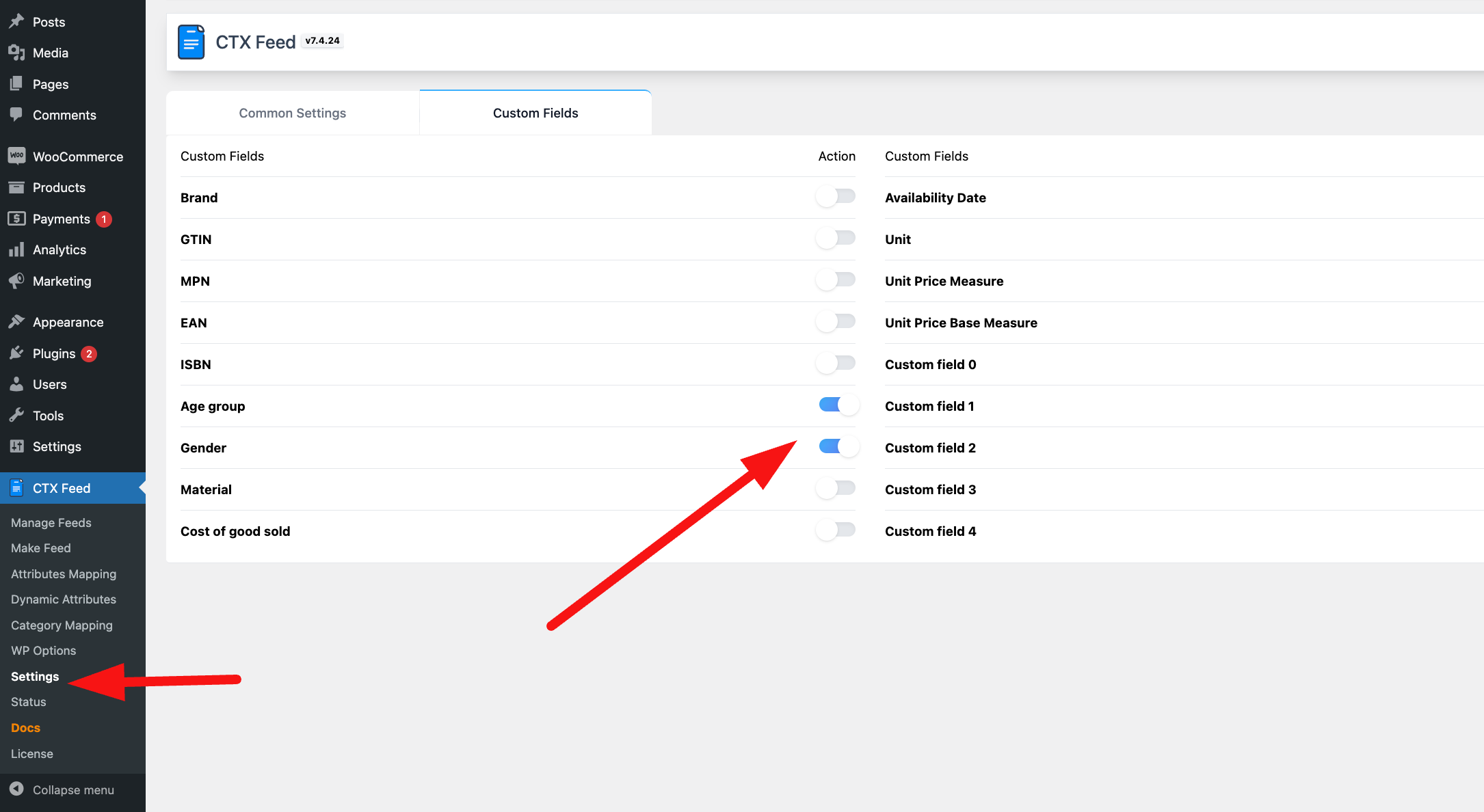The height and width of the screenshot is (812, 1484).
Task: Click the Unit Price Base Measure label
Action: coord(961,323)
